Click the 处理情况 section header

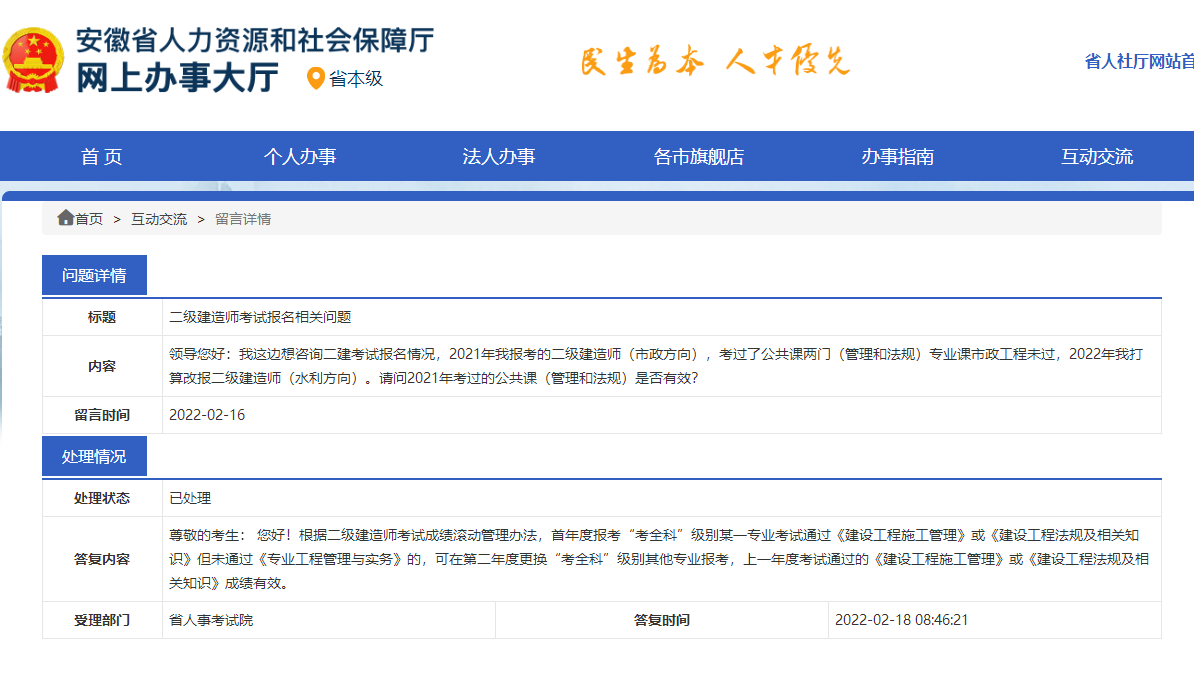point(96,455)
